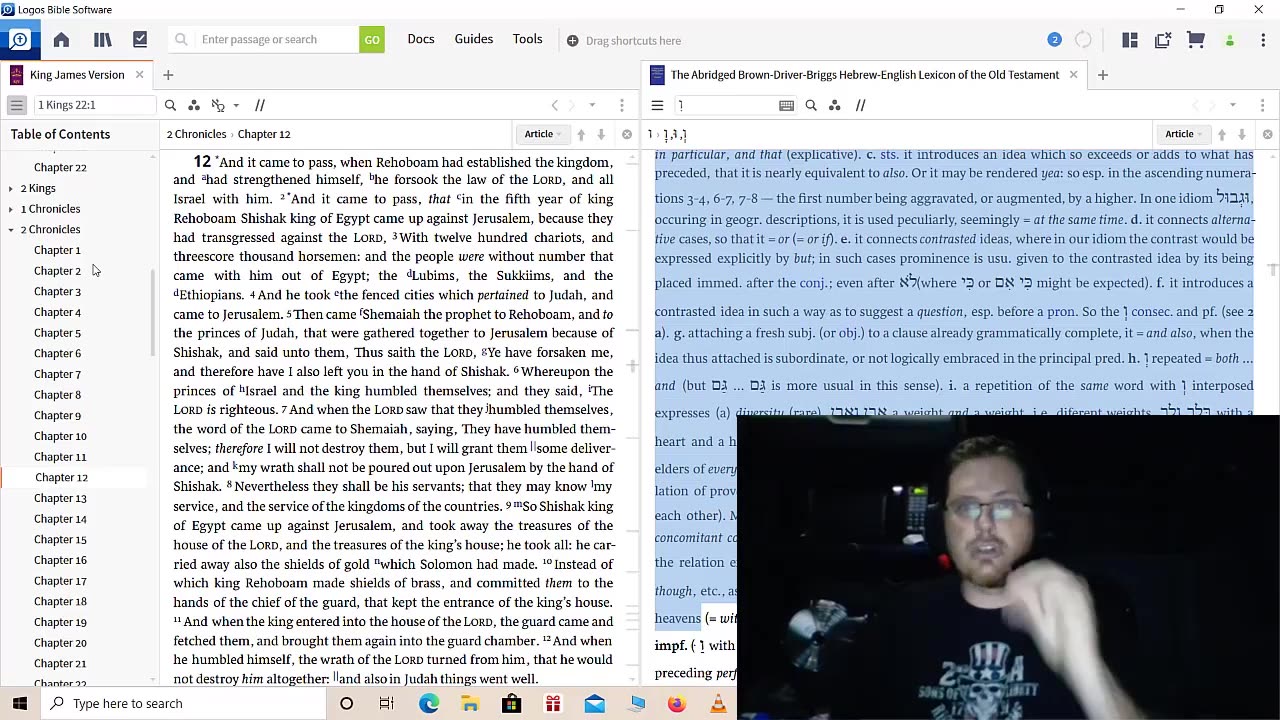
Task: Open parallel resources in the Lexicon panel
Action: 860,105
